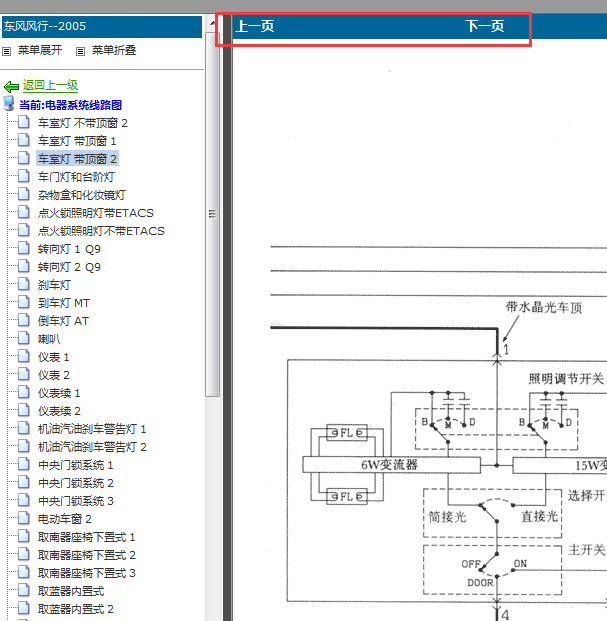Collapse all menus with 菜单折叠
607x621 pixels.
click(114, 50)
